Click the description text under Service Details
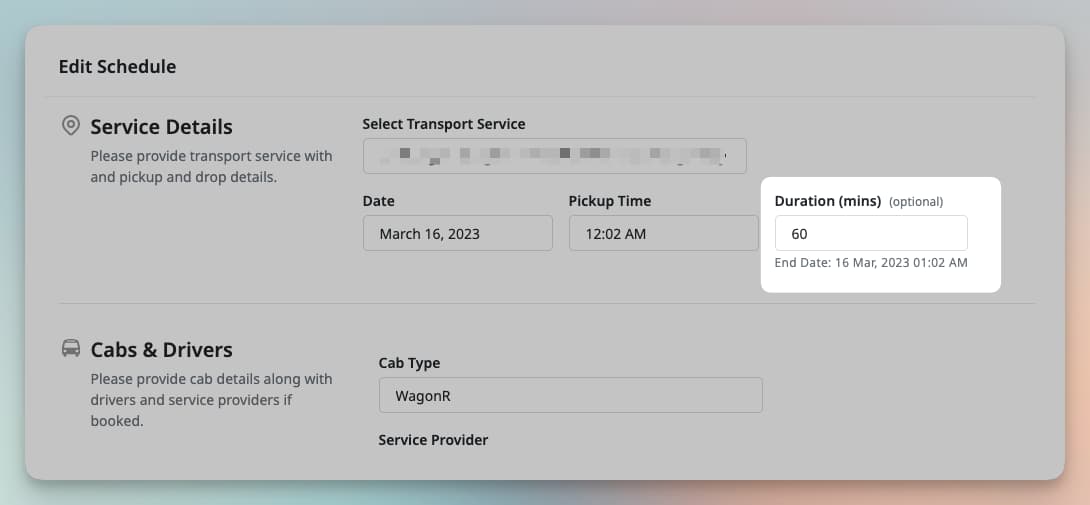The height and width of the screenshot is (505, 1090). 211,166
